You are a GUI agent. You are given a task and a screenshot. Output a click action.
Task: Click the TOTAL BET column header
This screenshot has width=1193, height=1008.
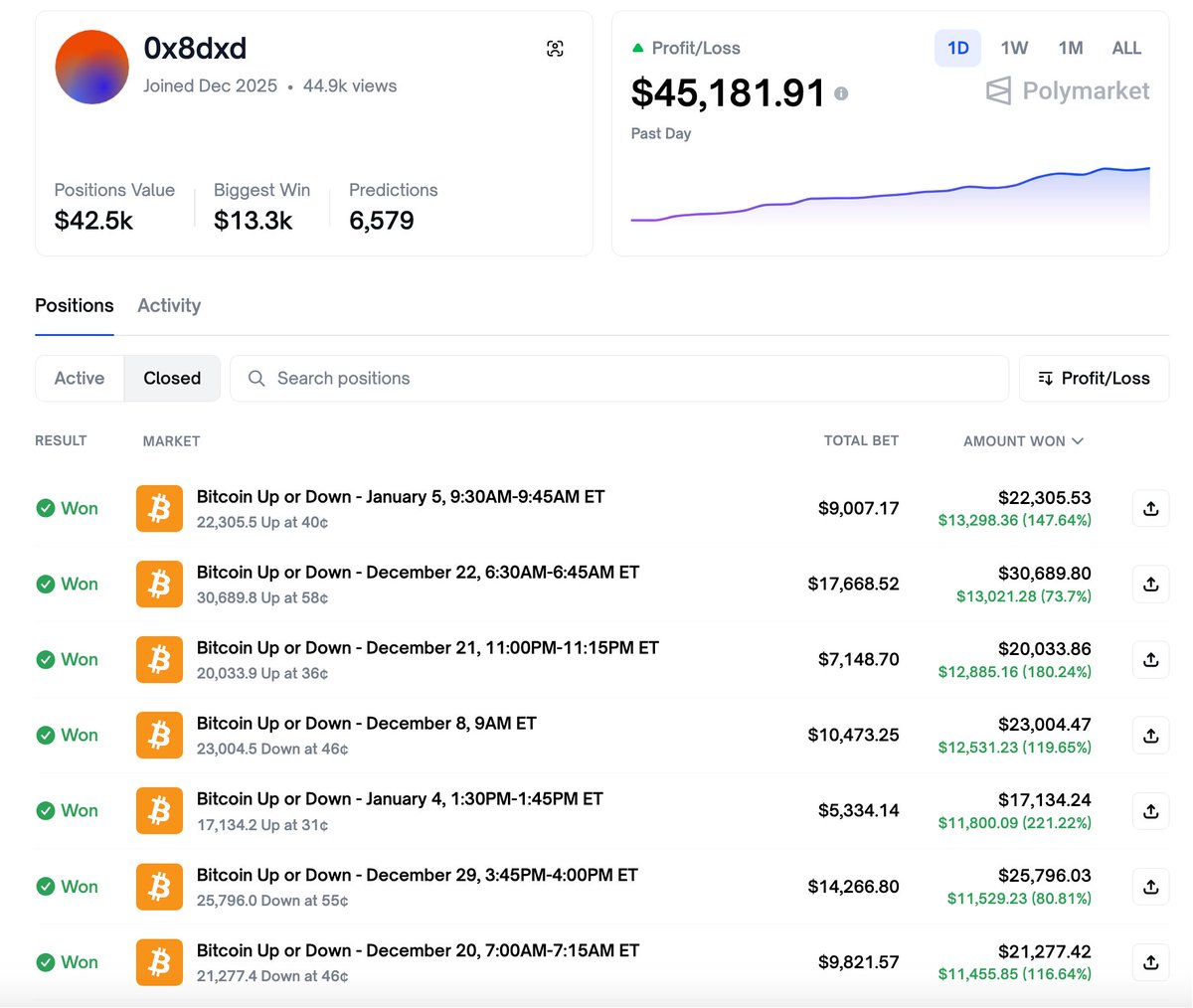[861, 440]
